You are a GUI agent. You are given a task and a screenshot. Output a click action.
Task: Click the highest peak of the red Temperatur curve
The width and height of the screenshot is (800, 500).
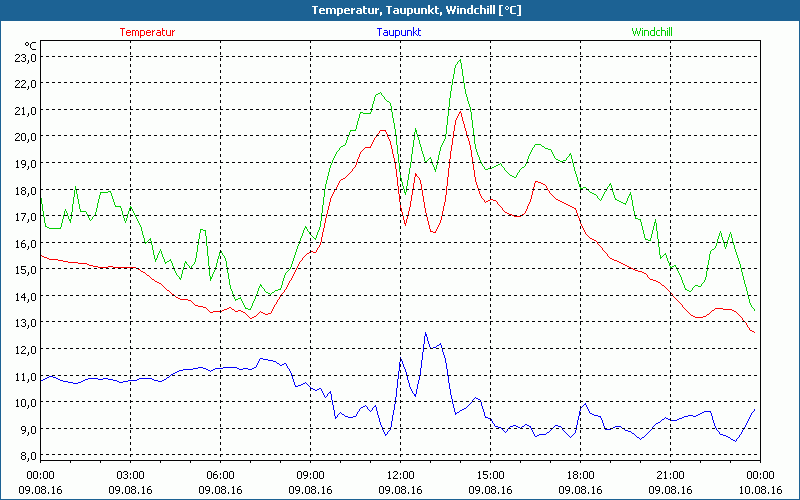coord(460,112)
